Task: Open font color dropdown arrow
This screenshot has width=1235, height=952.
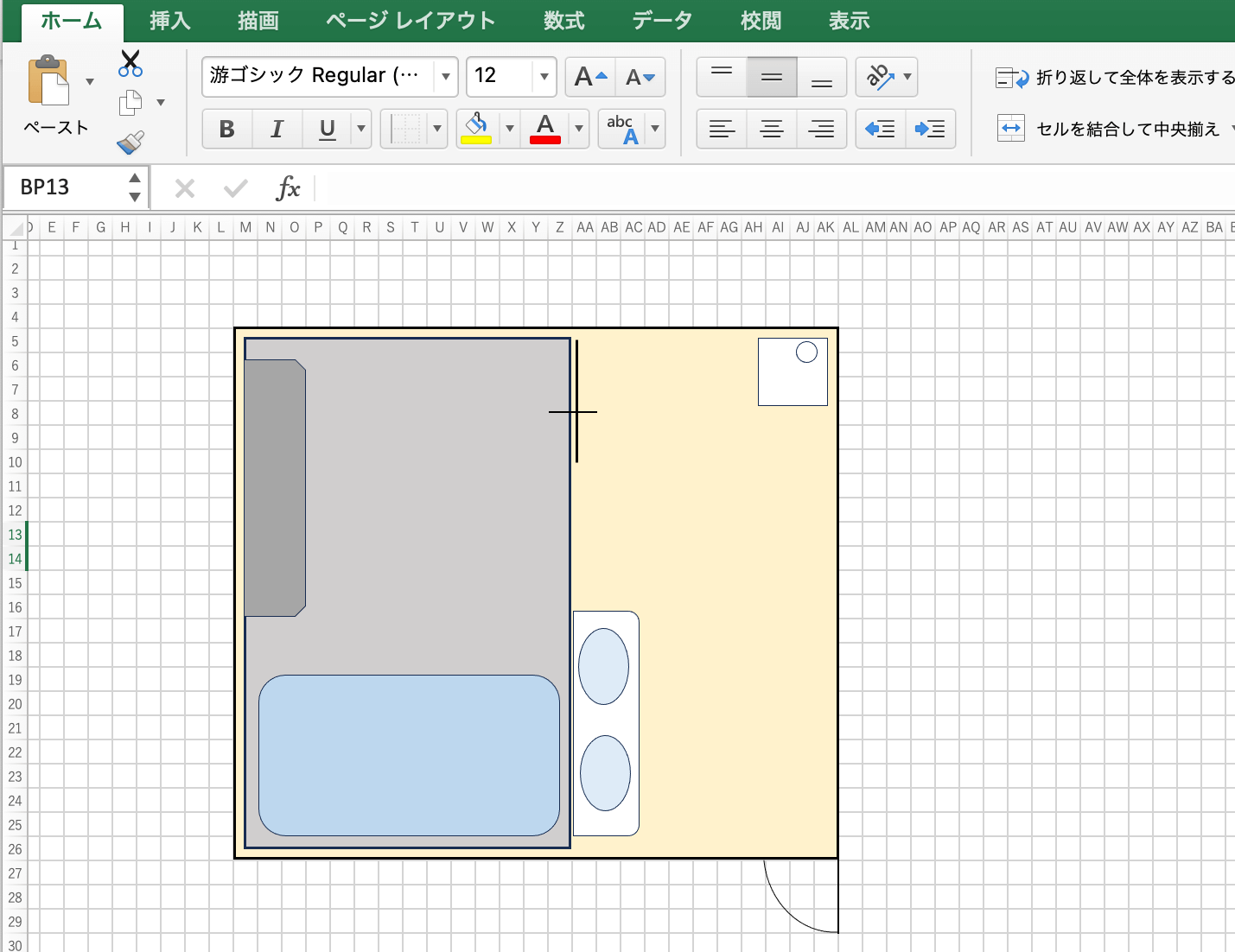Action: coord(579,130)
